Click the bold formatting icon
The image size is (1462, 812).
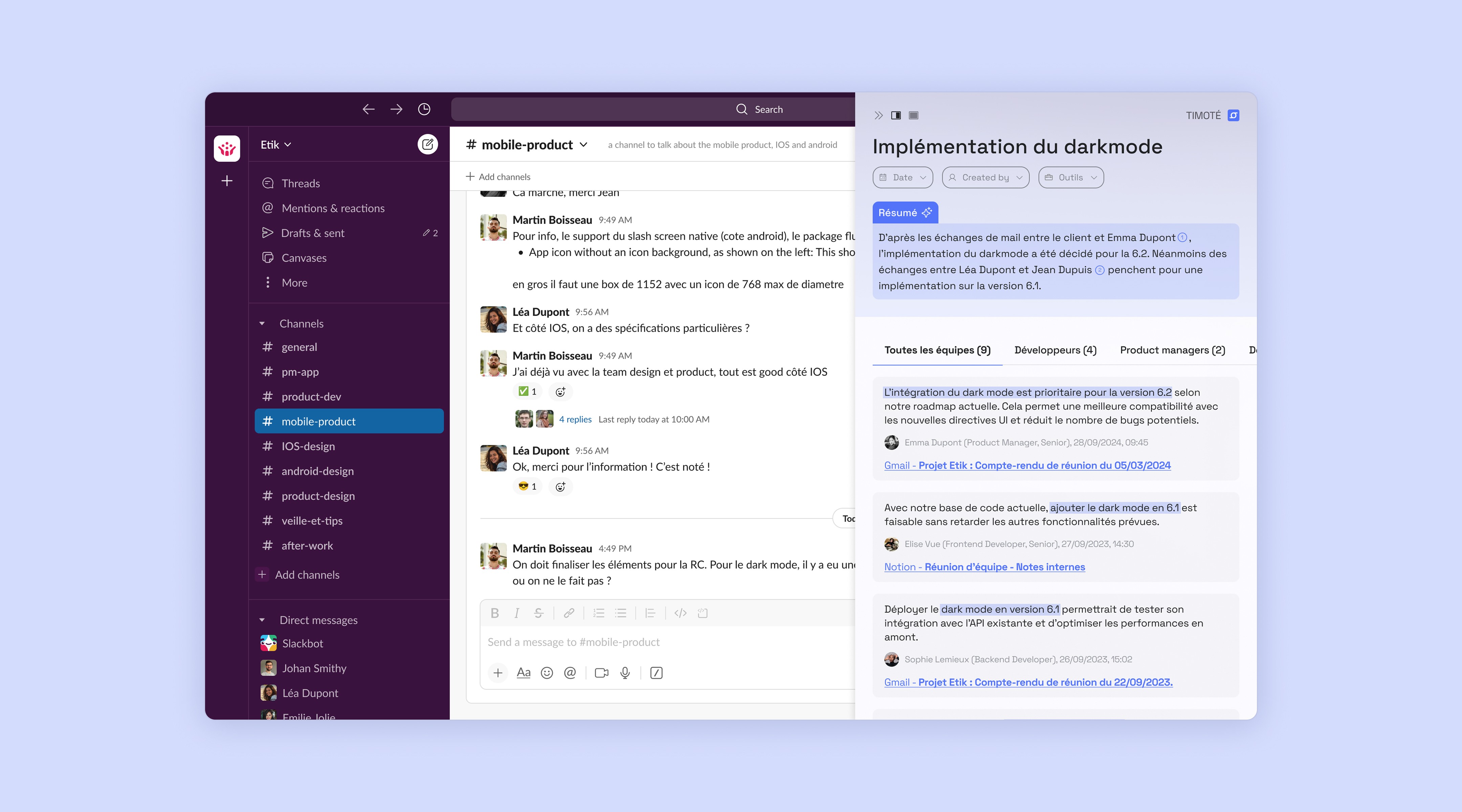pyautogui.click(x=494, y=613)
